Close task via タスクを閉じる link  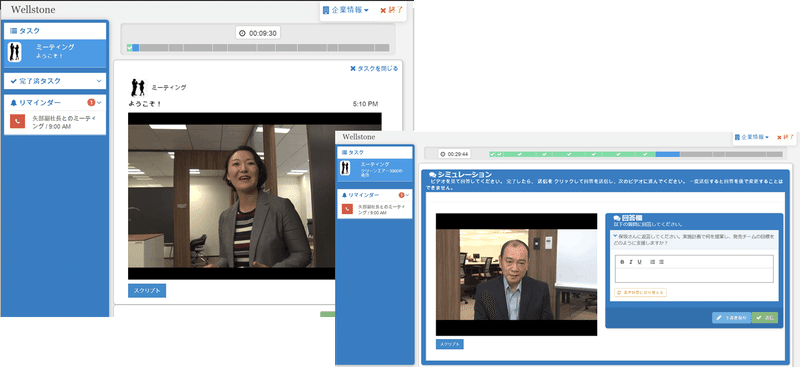[374, 68]
